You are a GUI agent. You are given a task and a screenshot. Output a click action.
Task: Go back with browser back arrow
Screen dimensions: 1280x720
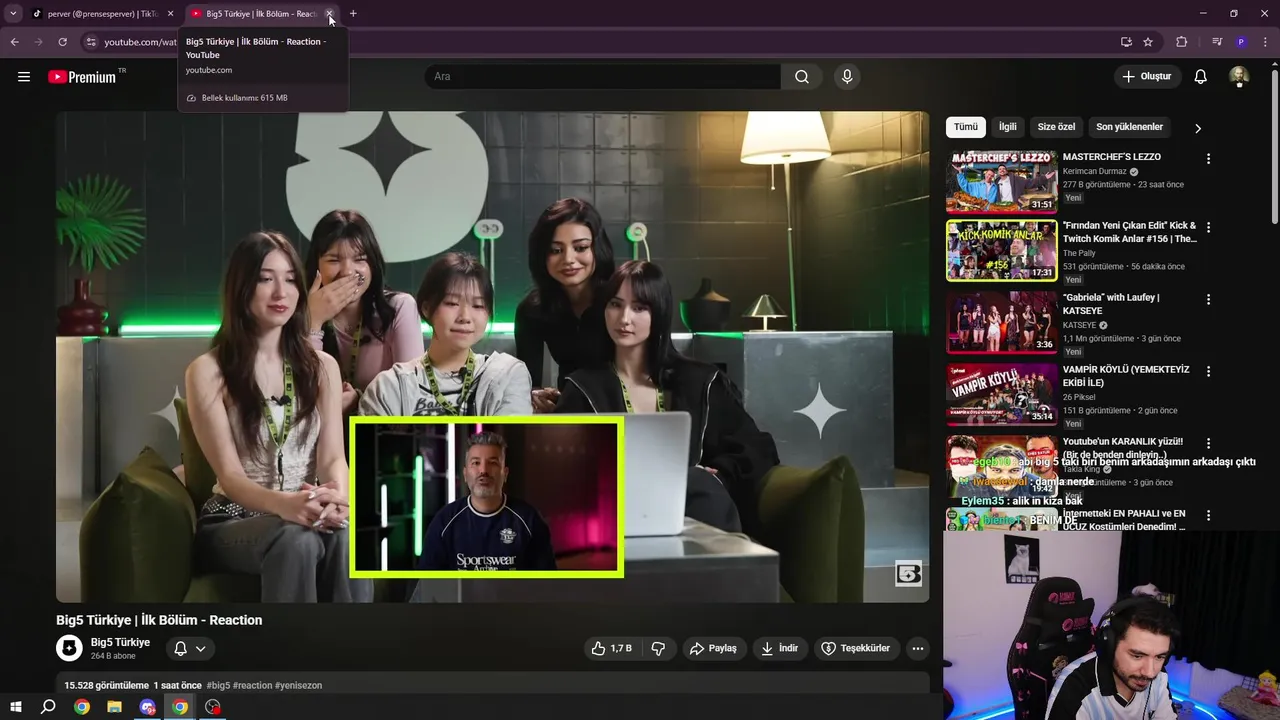point(14,42)
